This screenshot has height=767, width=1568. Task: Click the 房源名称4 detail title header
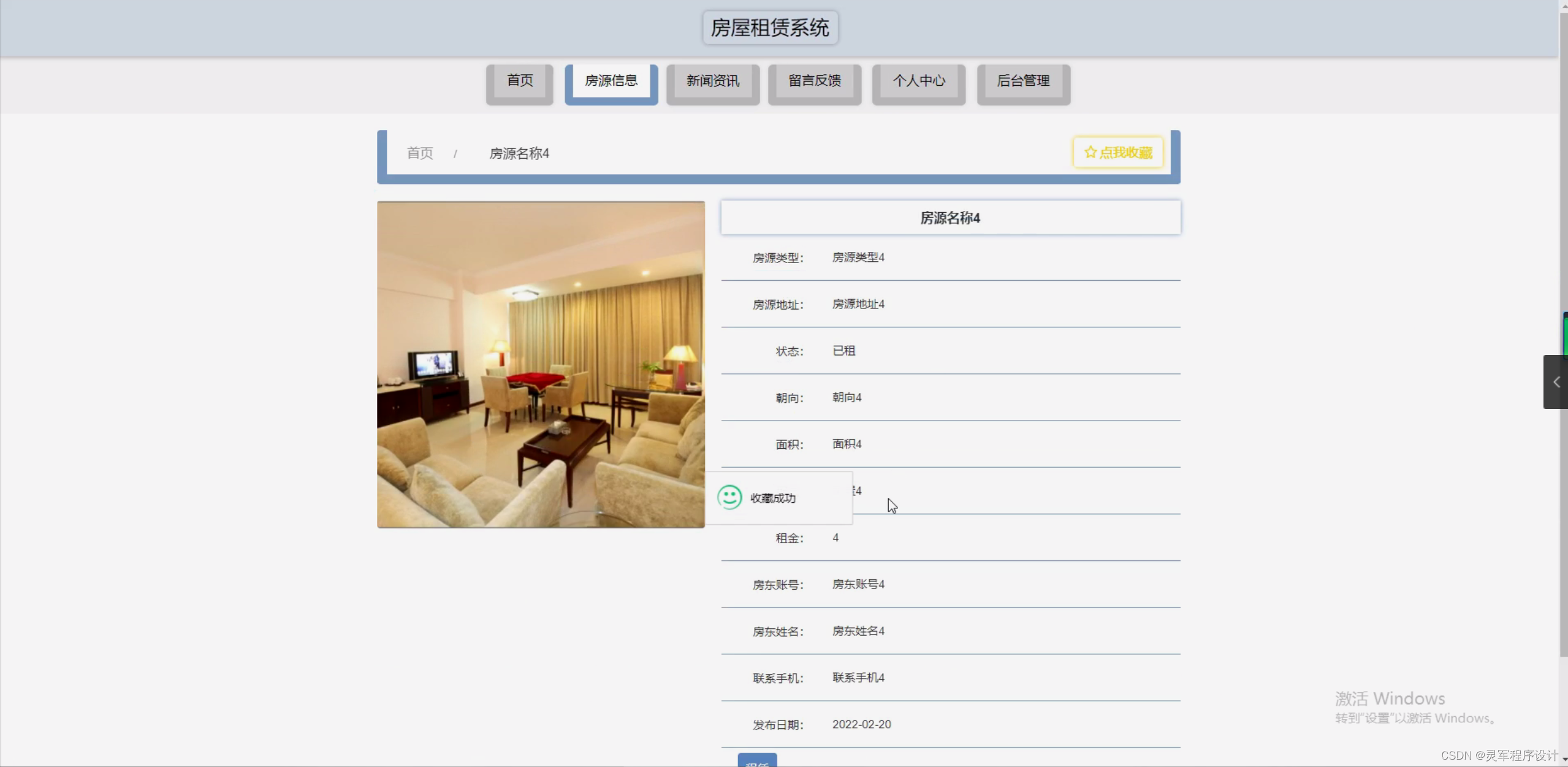click(950, 217)
